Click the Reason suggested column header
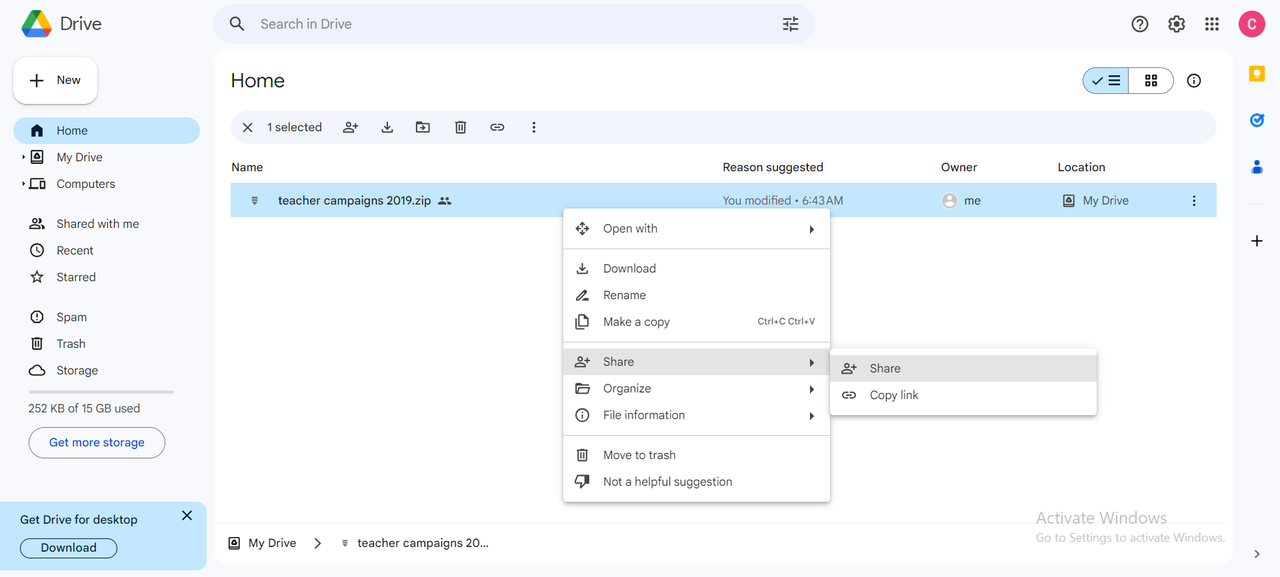The image size is (1280, 577). [x=773, y=167]
